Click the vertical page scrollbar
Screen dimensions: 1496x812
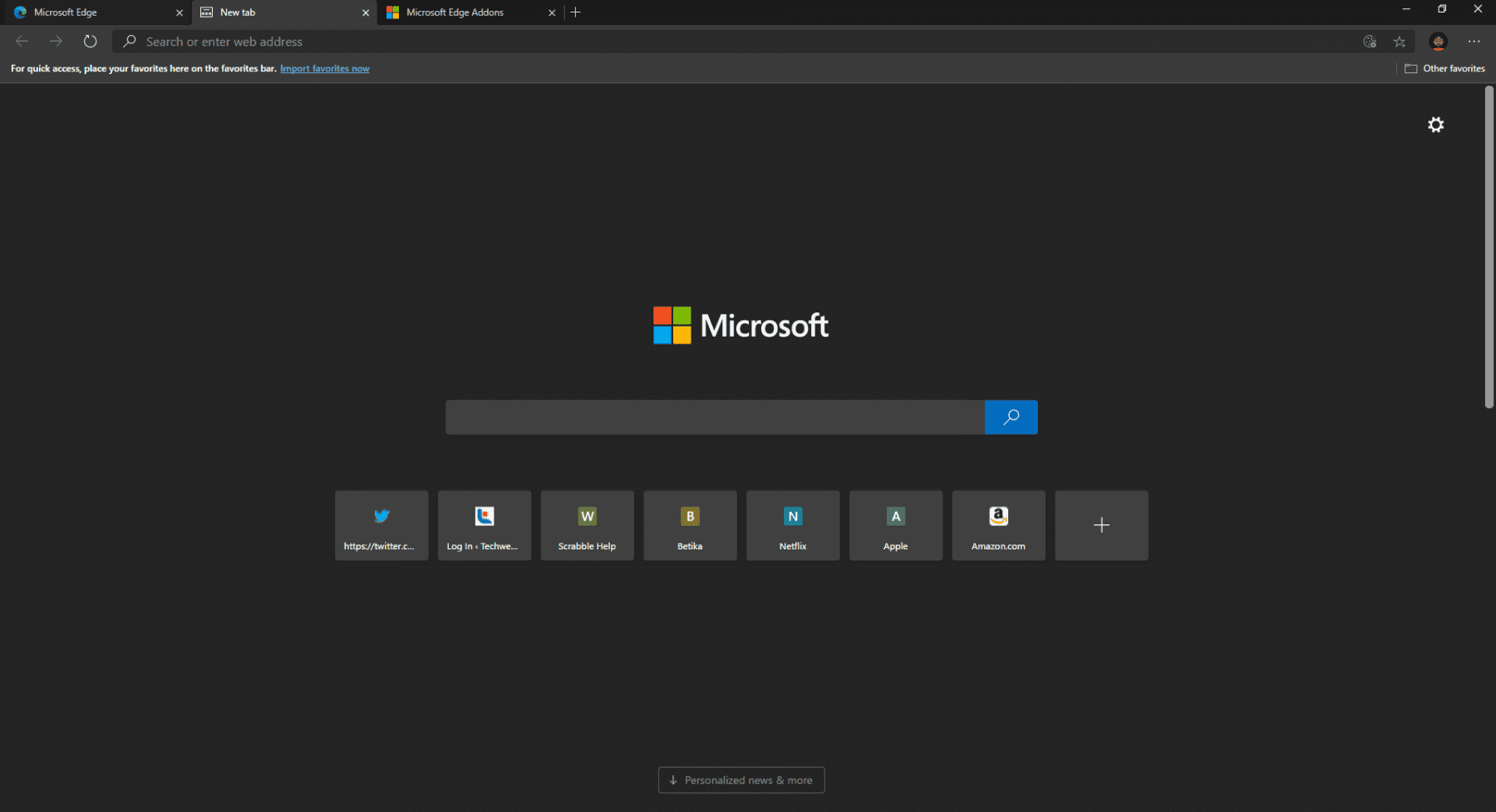1489,249
